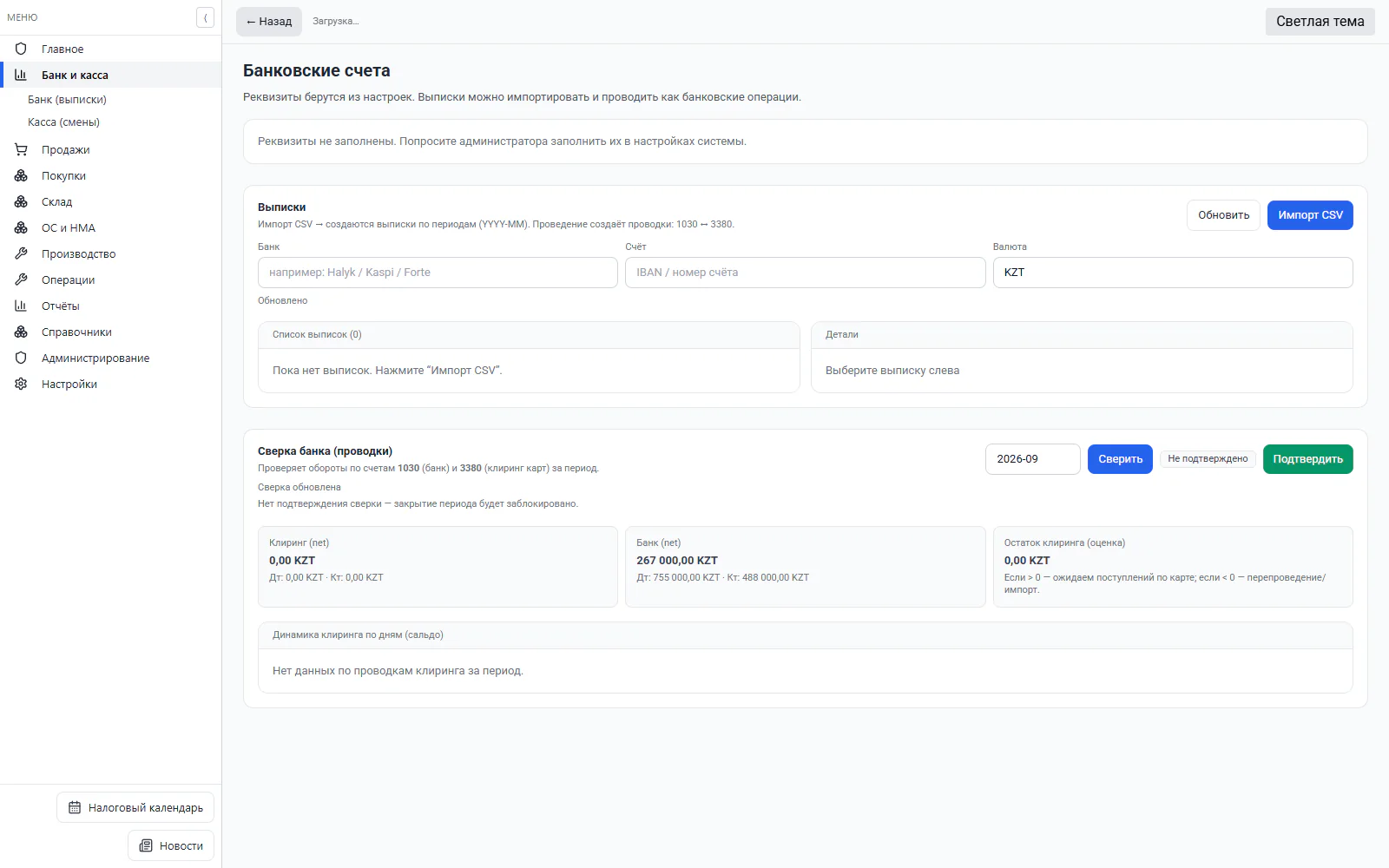Click the bar chart icon beside Банк и касса
This screenshot has height=868, width=1389.
click(21, 75)
